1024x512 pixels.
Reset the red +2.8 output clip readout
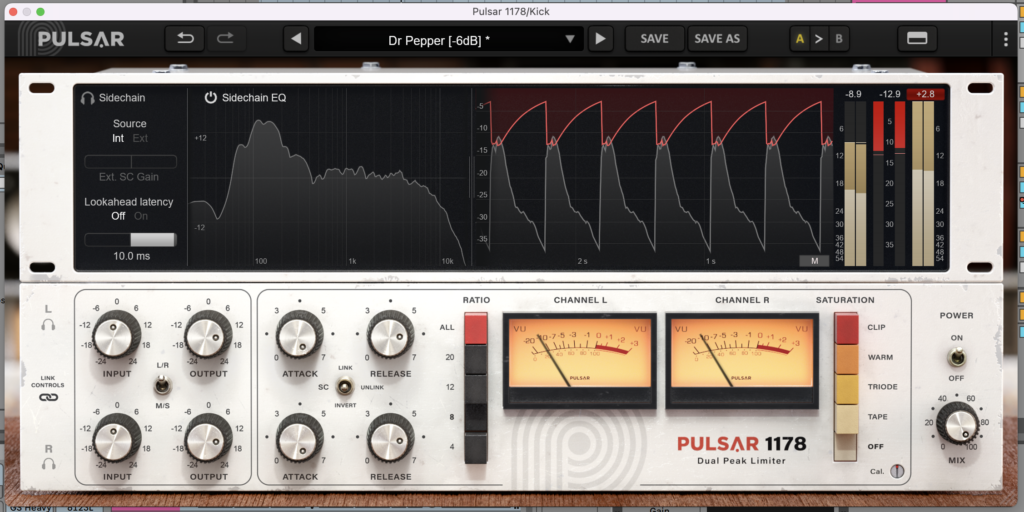pos(925,94)
